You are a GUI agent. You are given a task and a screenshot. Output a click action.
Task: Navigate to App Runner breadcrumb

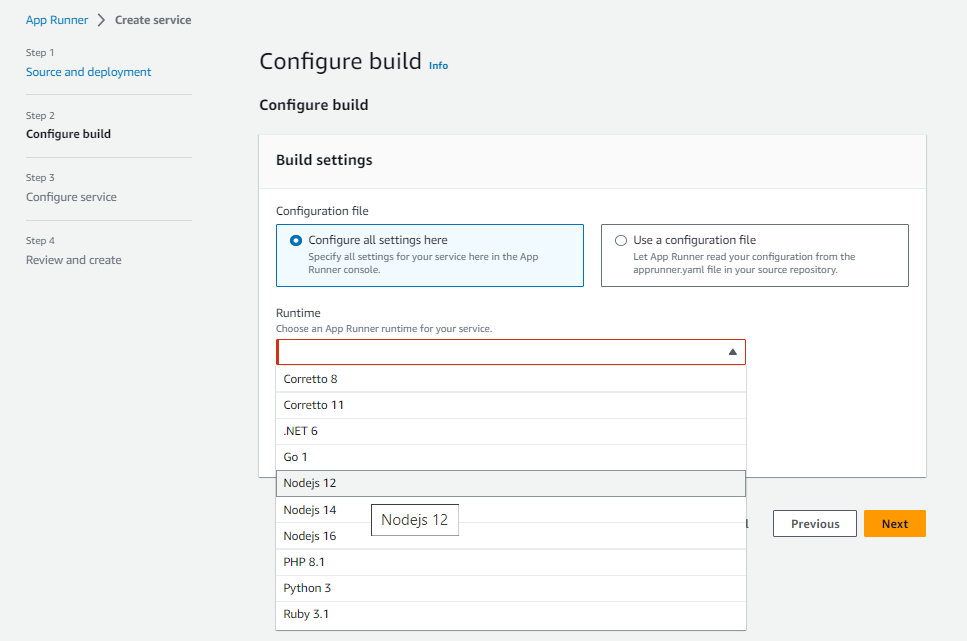tap(57, 19)
